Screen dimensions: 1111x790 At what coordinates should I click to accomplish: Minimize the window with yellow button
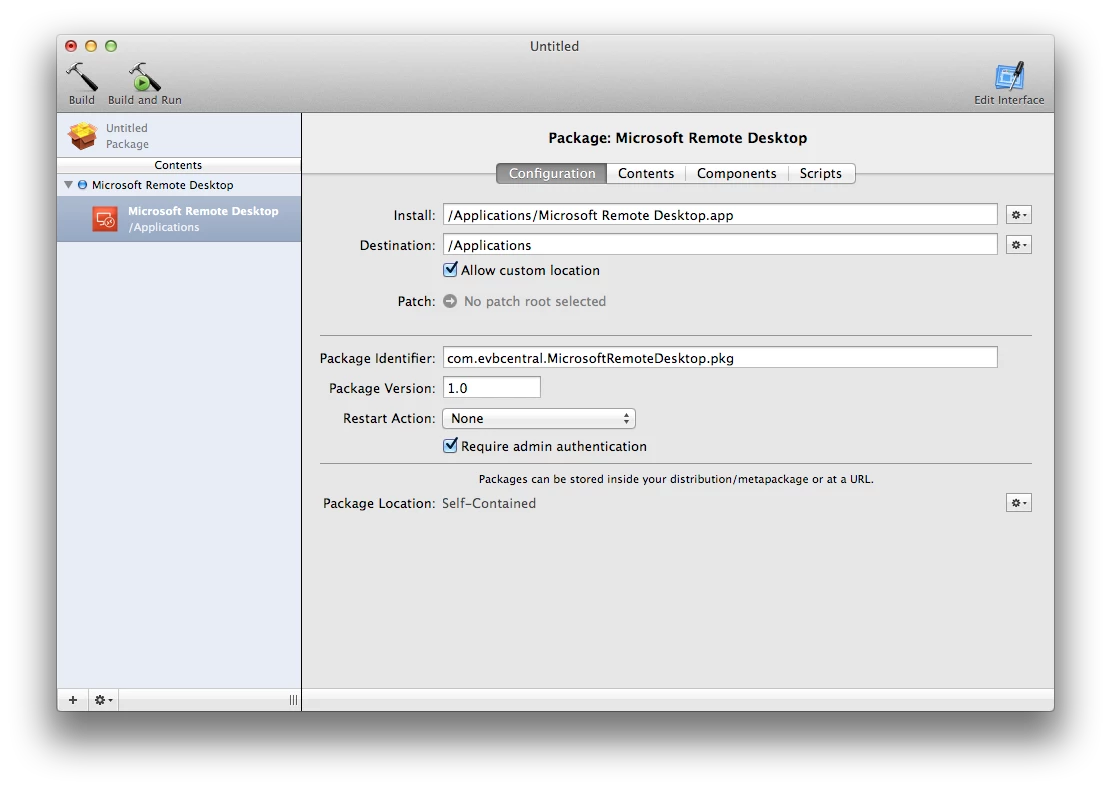pos(91,46)
